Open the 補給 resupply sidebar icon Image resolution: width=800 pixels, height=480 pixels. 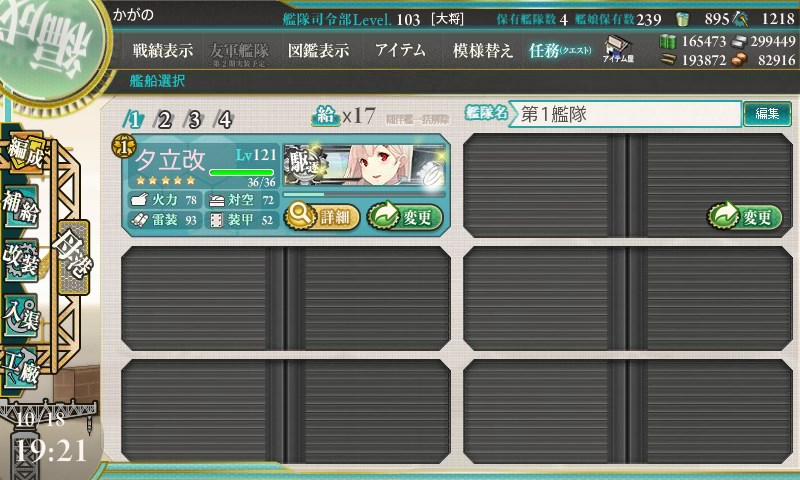[21, 207]
